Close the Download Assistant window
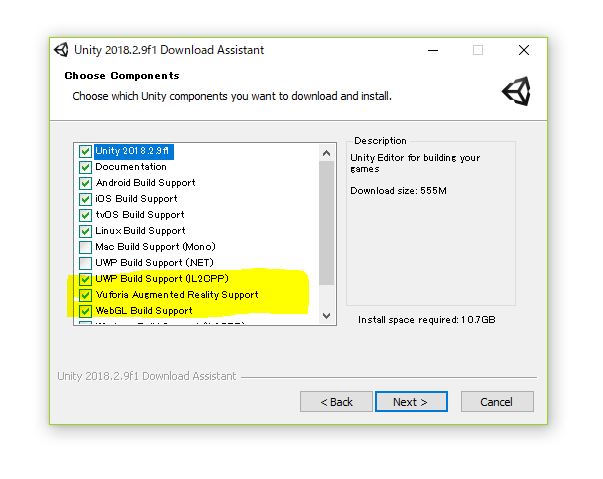 [x=524, y=50]
